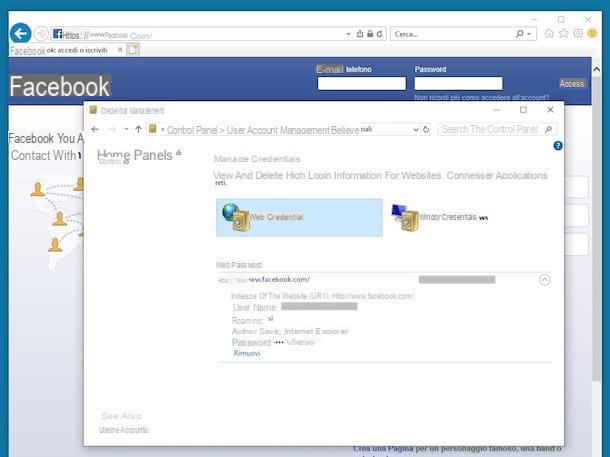This screenshot has height=457, width=610.
Task: Open a new browser tab
Action: coord(133,50)
